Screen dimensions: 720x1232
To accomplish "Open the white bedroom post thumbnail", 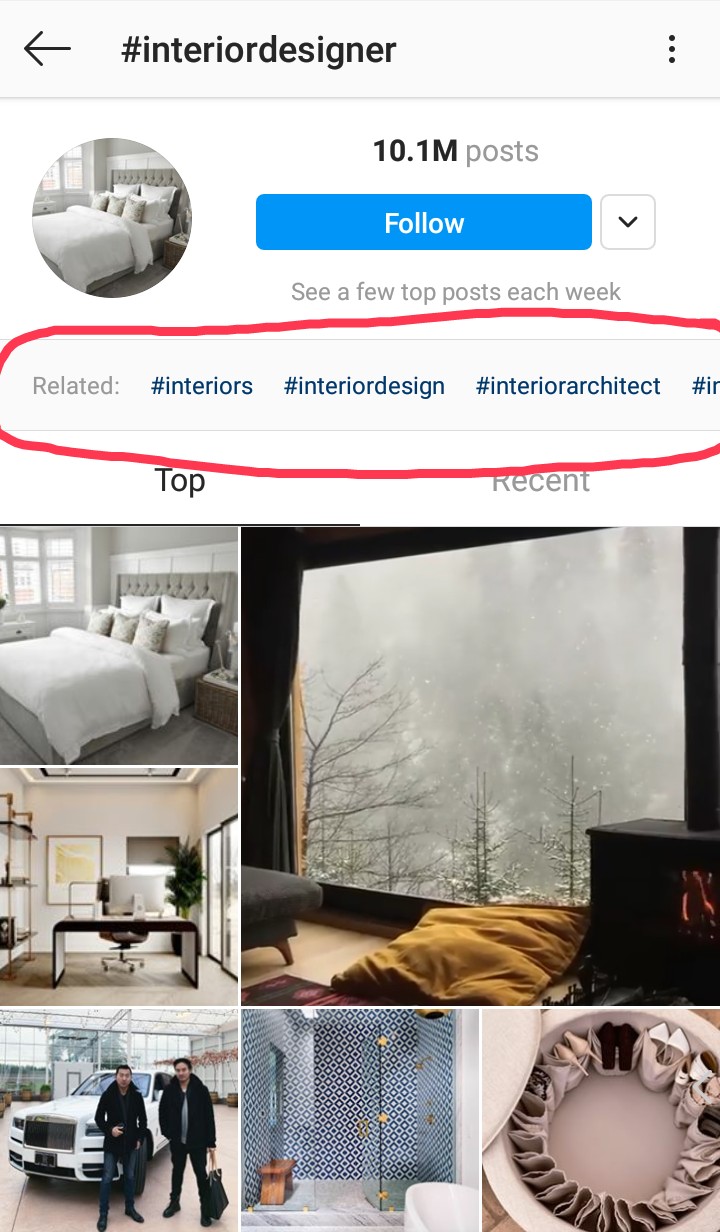I will [x=119, y=646].
